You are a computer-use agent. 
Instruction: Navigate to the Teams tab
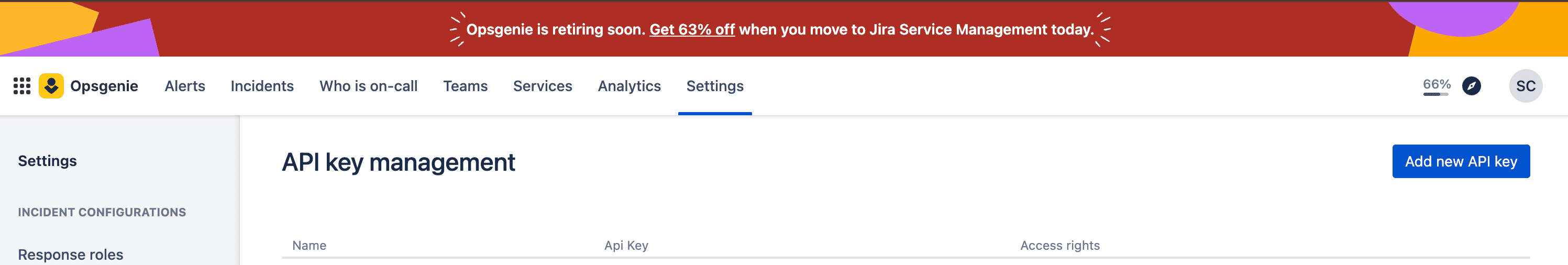[x=465, y=86]
